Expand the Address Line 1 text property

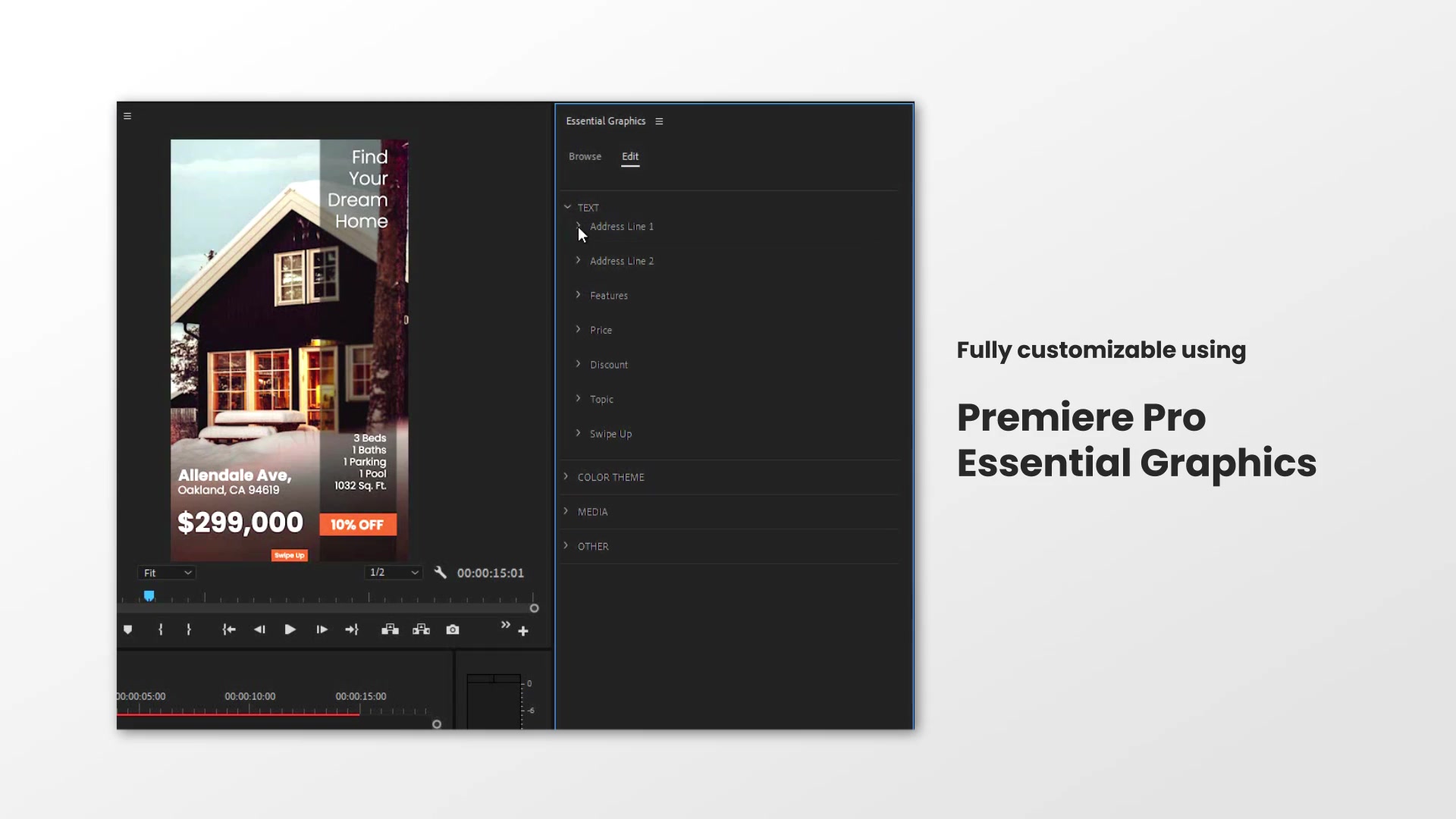(x=578, y=225)
